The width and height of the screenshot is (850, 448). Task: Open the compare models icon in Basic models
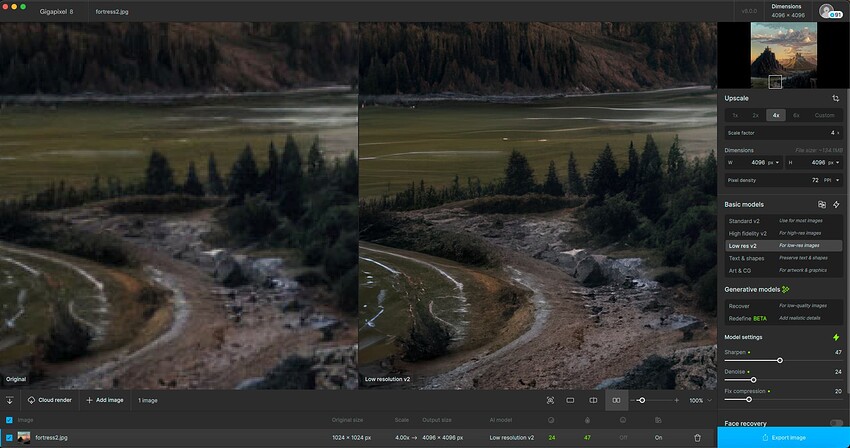[x=822, y=204]
